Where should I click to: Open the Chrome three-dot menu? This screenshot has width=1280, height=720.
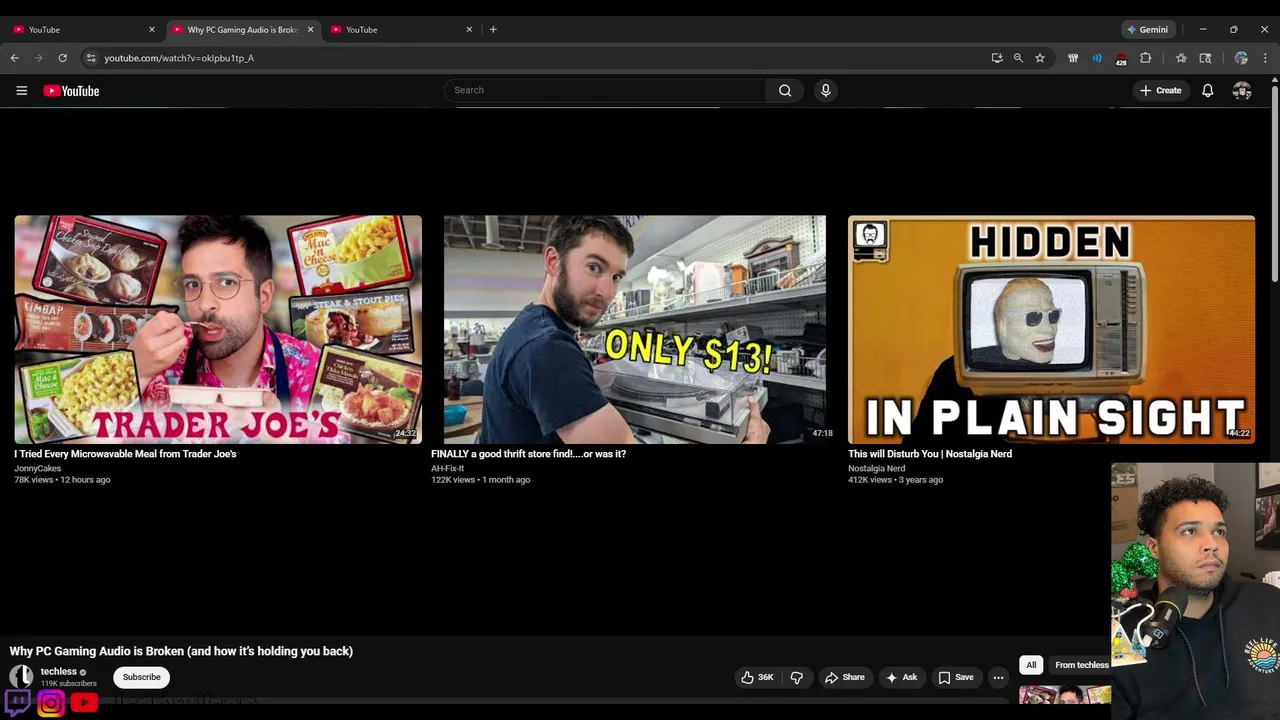(x=1265, y=58)
